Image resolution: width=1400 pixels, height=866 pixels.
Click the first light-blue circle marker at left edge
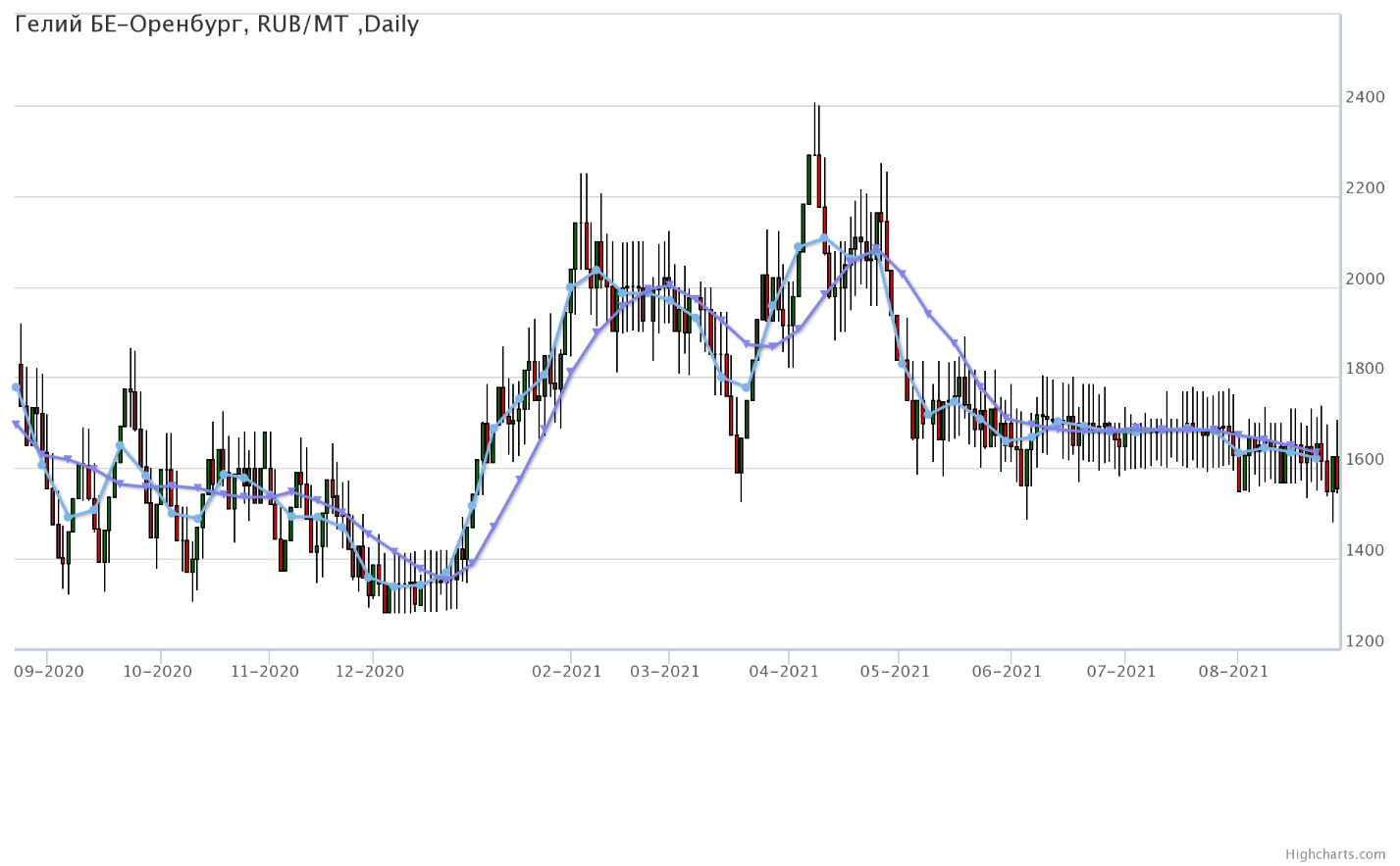pyautogui.click(x=16, y=387)
